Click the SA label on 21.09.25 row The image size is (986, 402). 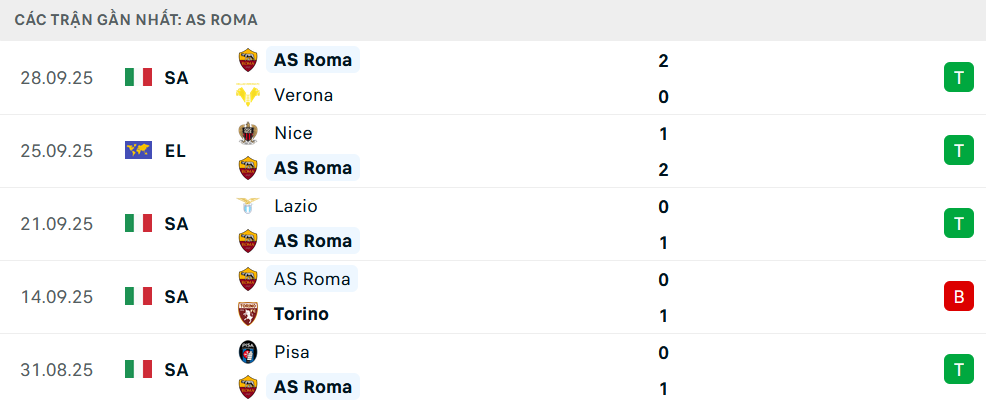176,224
